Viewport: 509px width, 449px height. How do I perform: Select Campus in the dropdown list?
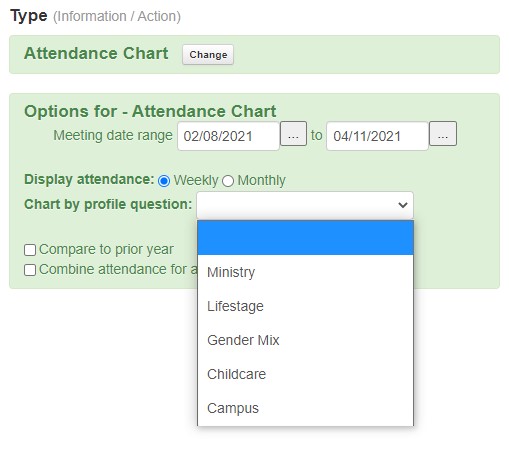tap(305, 408)
